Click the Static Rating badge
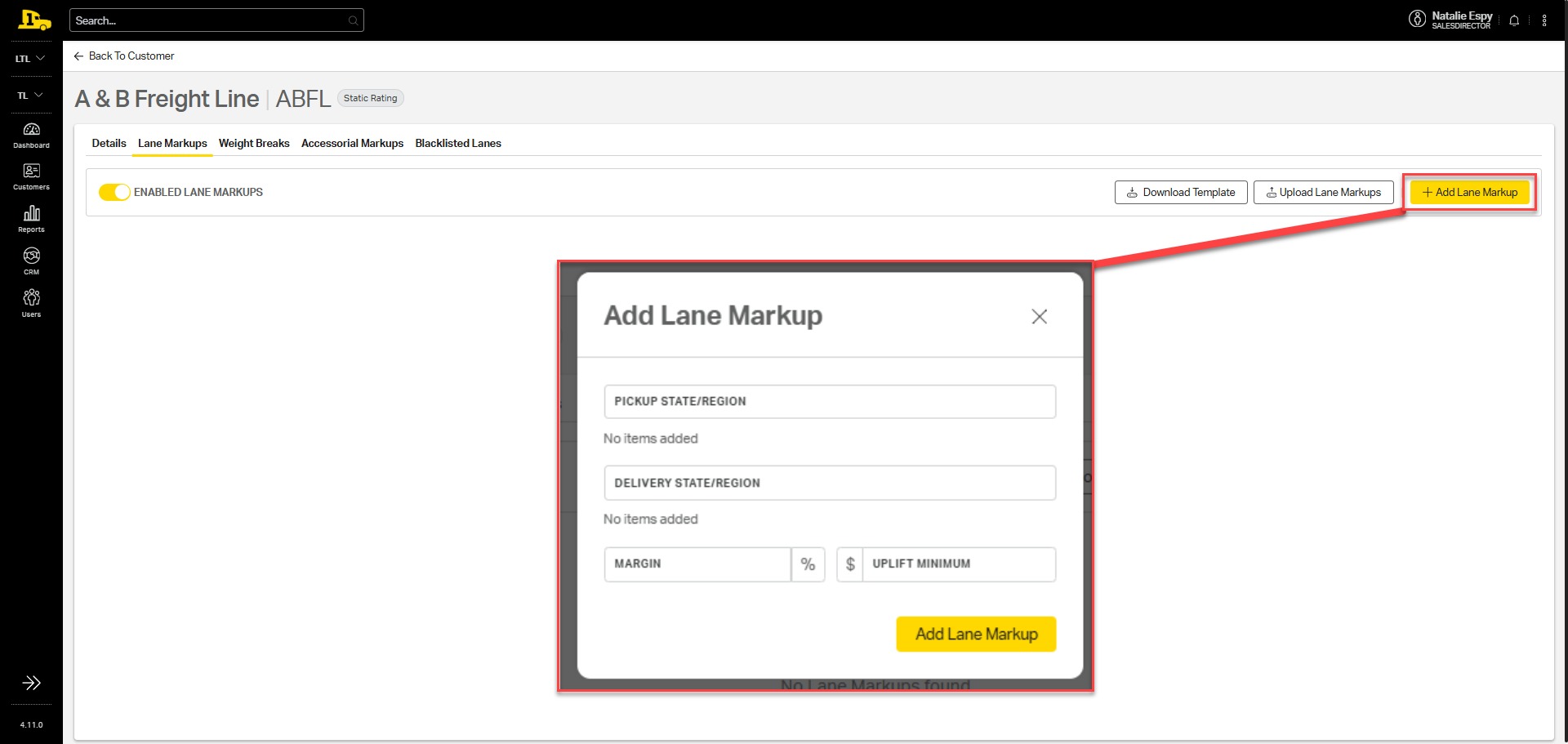This screenshot has width=1568, height=744. [x=370, y=98]
